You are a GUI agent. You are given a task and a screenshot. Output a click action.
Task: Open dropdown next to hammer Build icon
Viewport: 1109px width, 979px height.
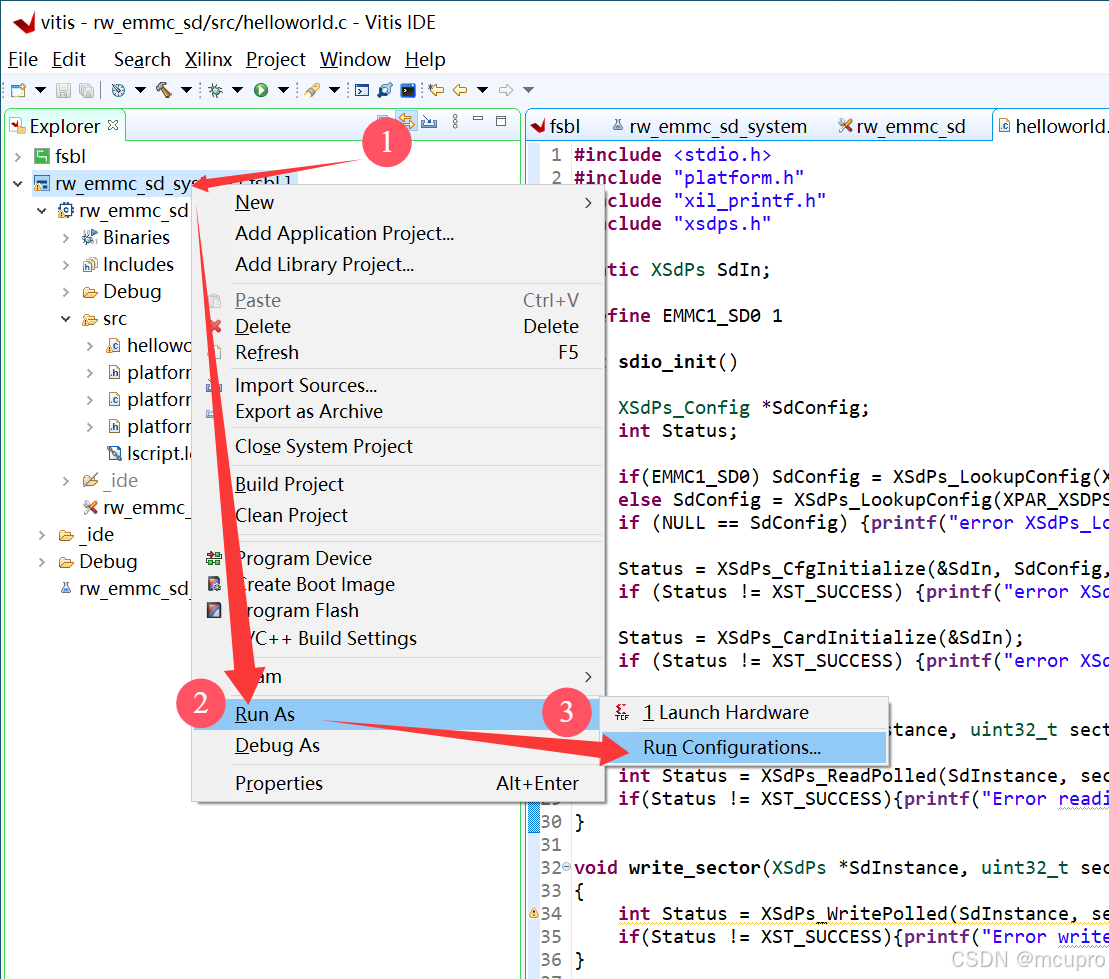tap(186, 90)
